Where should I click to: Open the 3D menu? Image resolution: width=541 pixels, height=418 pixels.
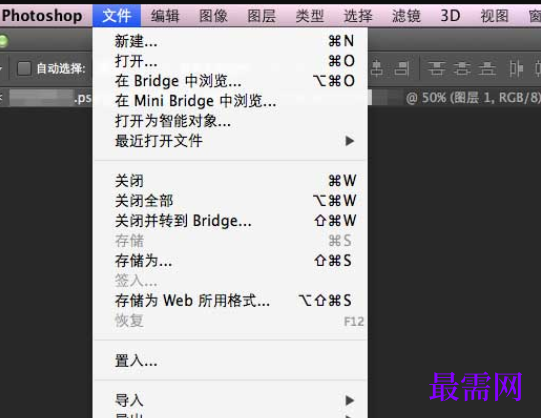(x=450, y=16)
